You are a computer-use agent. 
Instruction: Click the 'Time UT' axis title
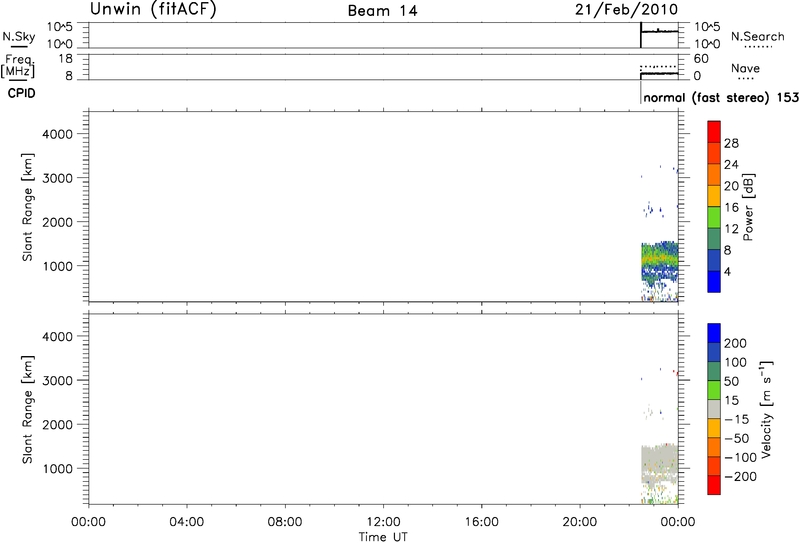[383, 536]
